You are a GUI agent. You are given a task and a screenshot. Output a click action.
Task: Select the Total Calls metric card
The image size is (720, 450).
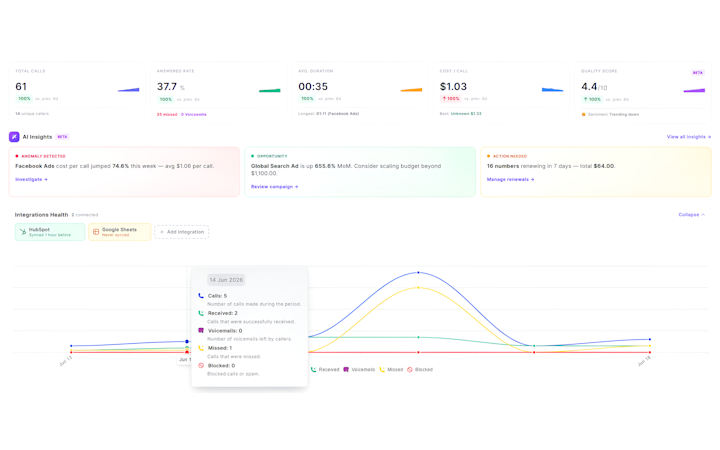click(x=77, y=92)
